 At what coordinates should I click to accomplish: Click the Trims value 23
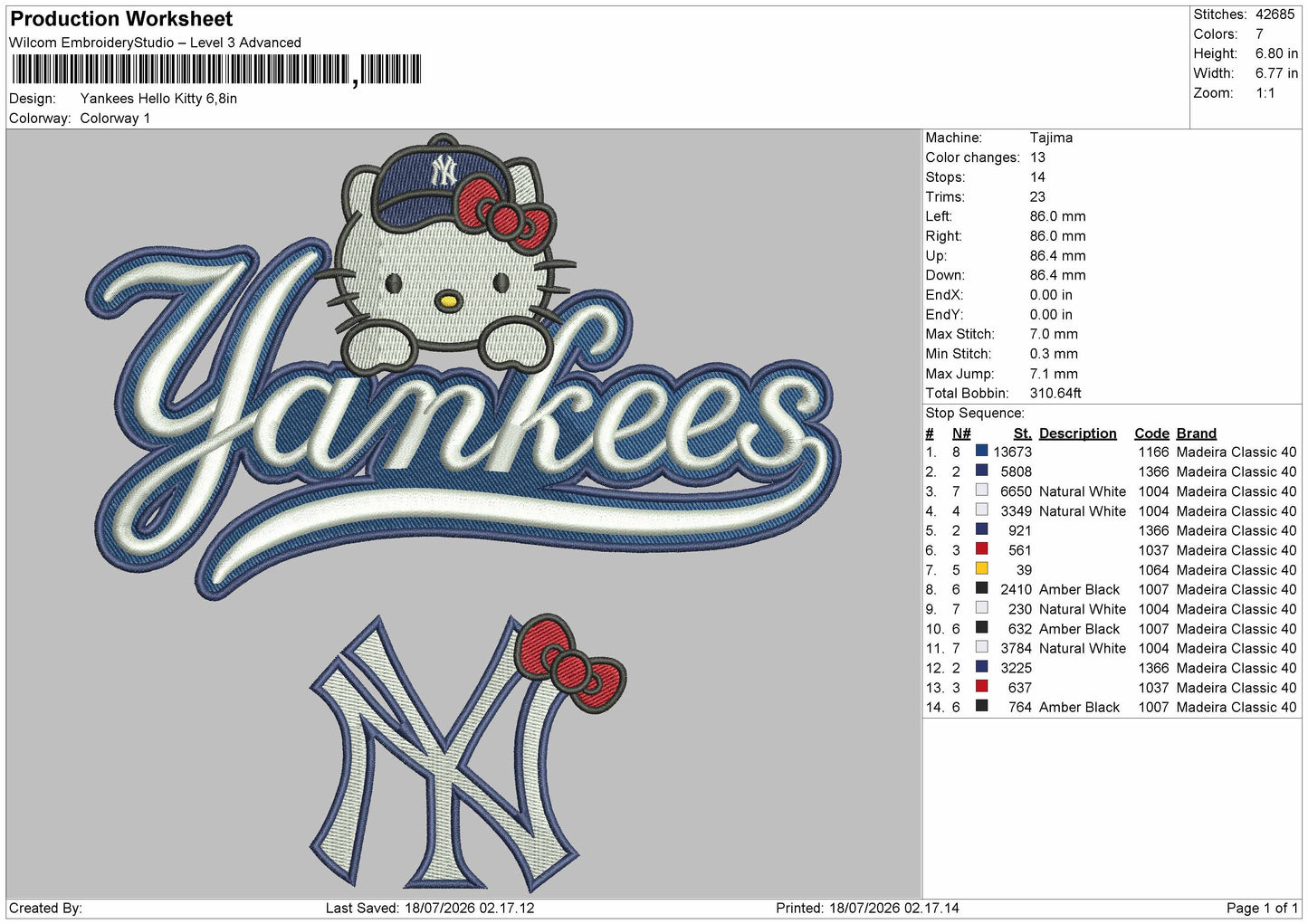coord(1037,196)
